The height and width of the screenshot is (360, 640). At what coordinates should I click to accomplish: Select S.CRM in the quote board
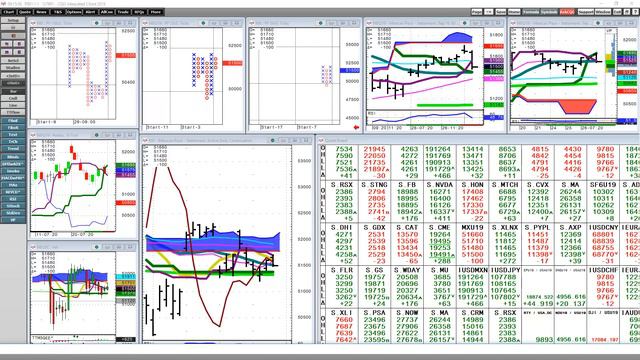472,313
